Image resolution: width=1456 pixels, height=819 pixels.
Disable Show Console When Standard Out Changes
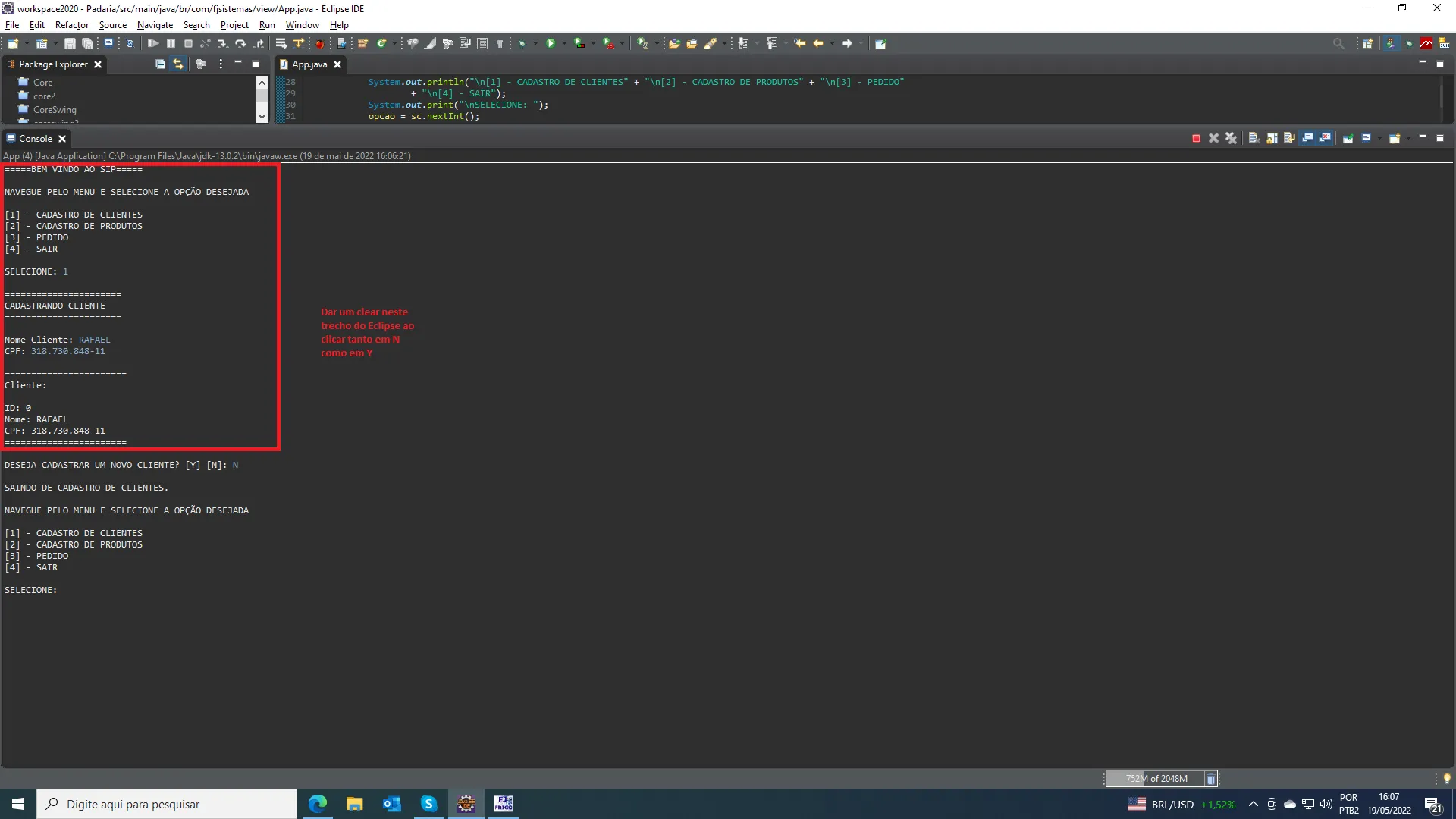pos(1308,138)
